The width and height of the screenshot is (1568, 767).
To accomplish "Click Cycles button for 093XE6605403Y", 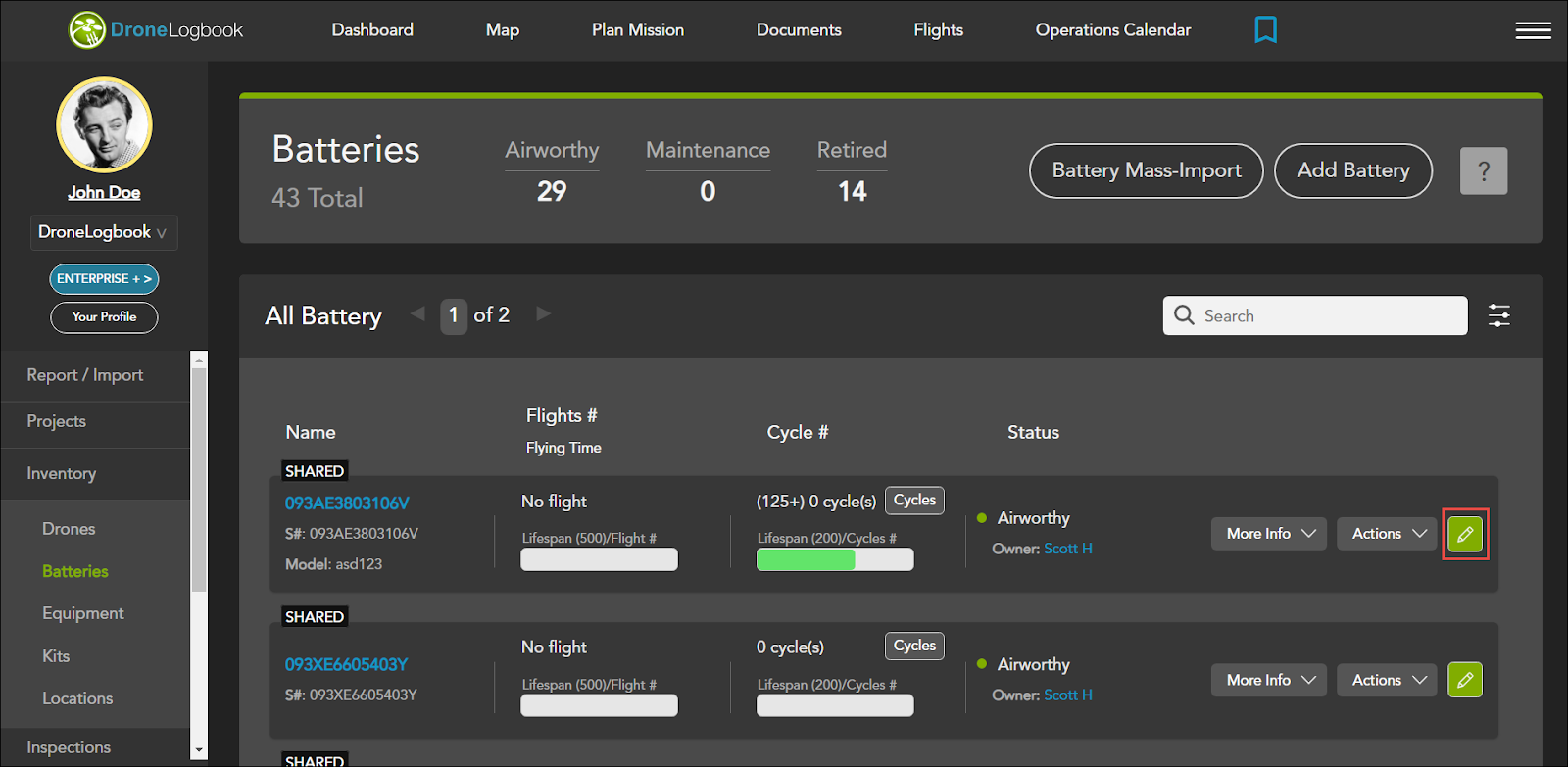I will coord(914,646).
